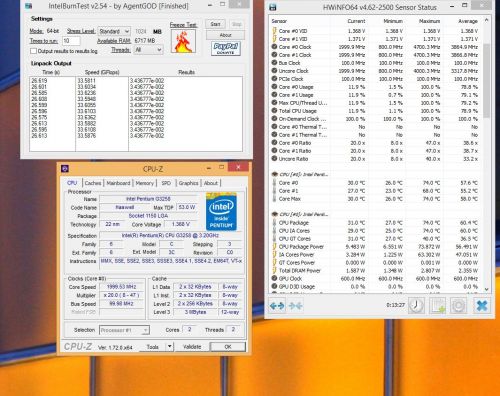Click the blue expand arrows icon in HWiNFO toolbar

pos(277,306)
